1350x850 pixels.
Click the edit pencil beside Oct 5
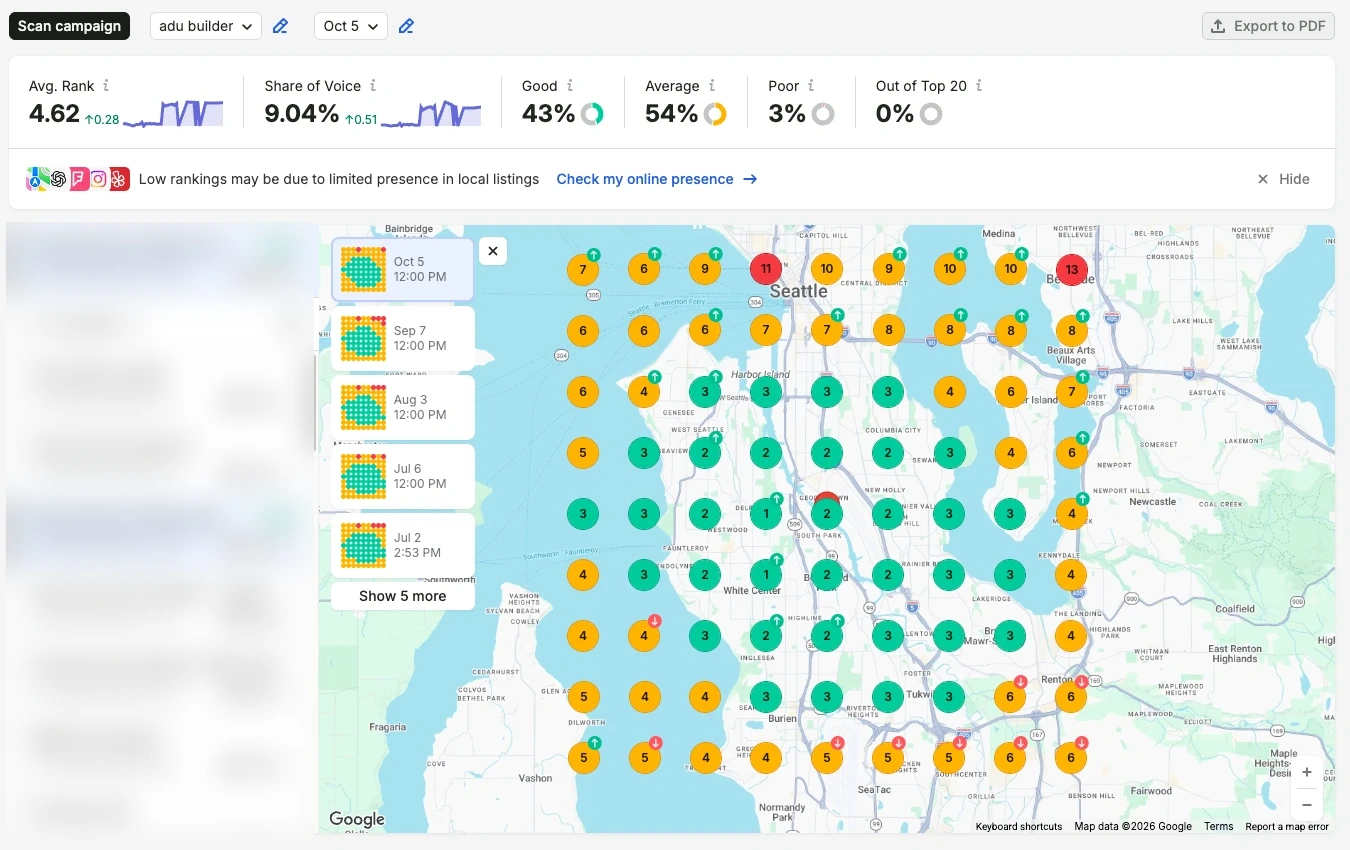coord(406,26)
